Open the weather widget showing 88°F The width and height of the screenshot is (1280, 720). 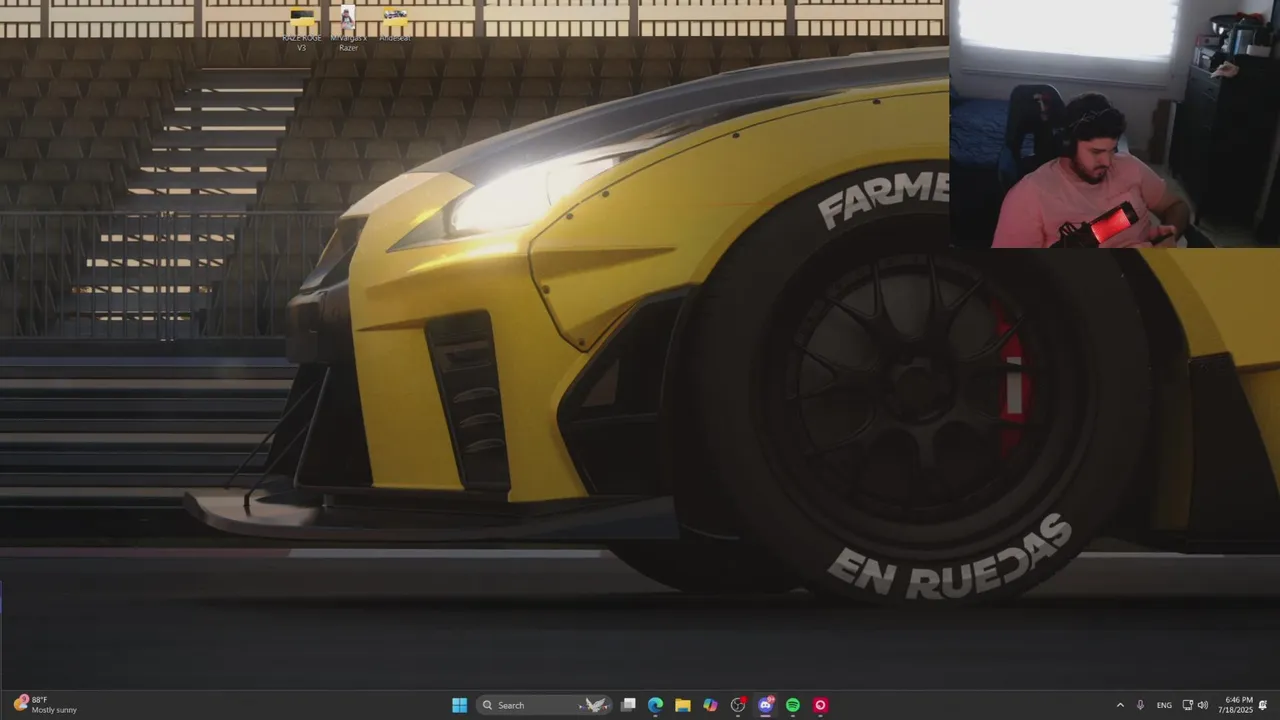point(45,705)
